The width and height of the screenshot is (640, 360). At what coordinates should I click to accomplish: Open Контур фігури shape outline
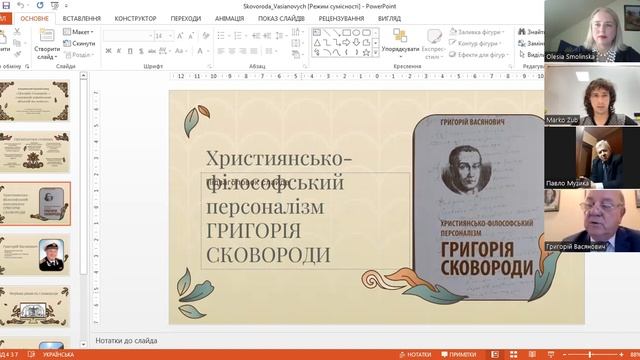[475, 43]
